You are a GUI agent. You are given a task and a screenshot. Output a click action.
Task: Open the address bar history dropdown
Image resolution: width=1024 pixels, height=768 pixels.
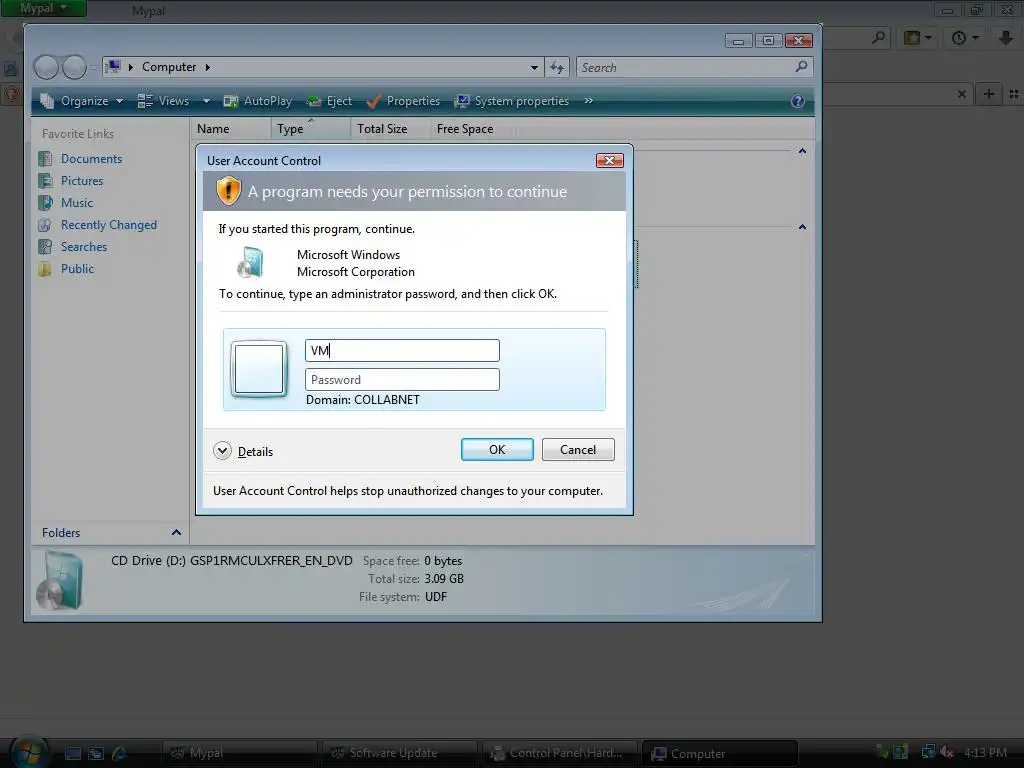click(534, 67)
